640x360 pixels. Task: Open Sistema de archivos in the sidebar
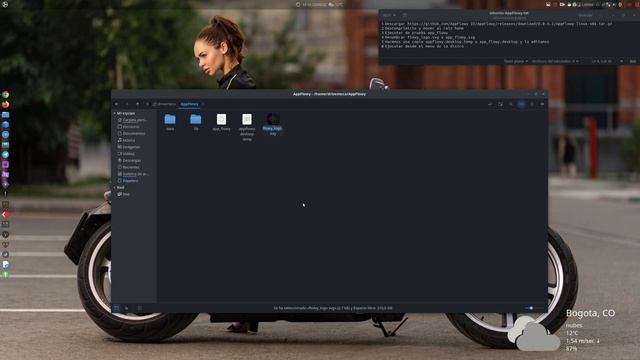(x=133, y=174)
